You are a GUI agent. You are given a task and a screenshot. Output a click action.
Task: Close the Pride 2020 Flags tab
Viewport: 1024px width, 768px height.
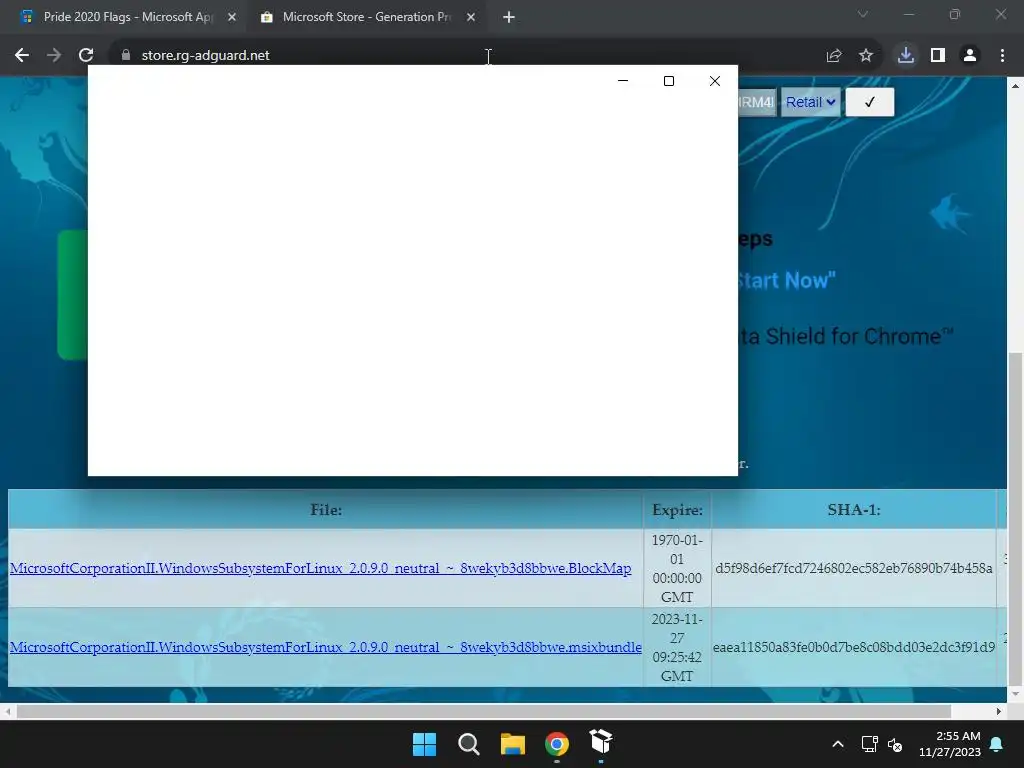pos(232,17)
